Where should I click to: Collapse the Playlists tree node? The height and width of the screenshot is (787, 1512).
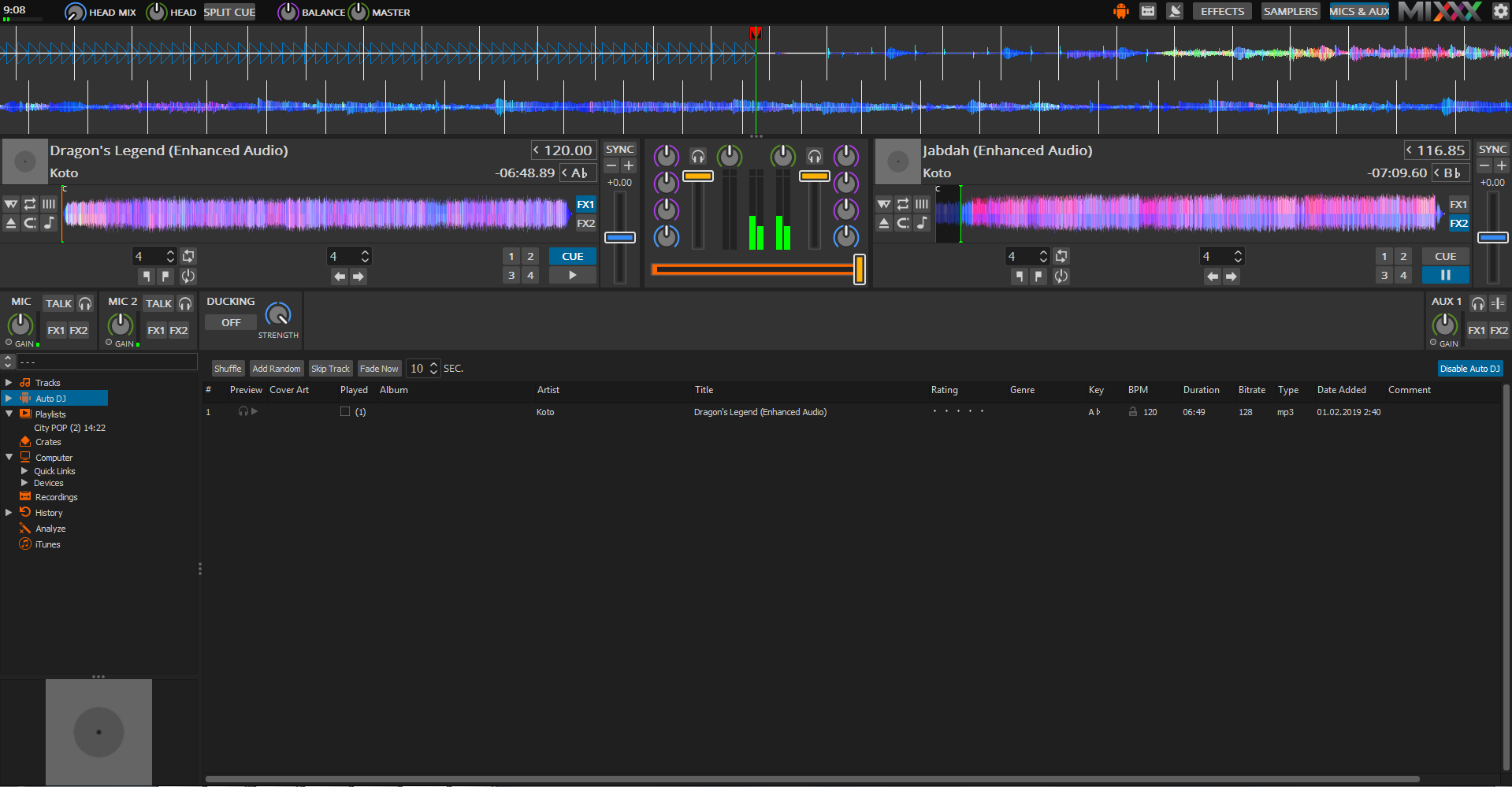tap(9, 414)
